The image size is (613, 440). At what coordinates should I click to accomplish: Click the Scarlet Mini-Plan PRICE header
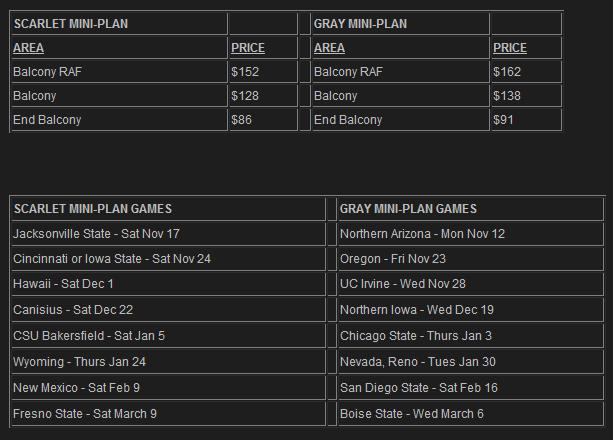click(x=248, y=48)
